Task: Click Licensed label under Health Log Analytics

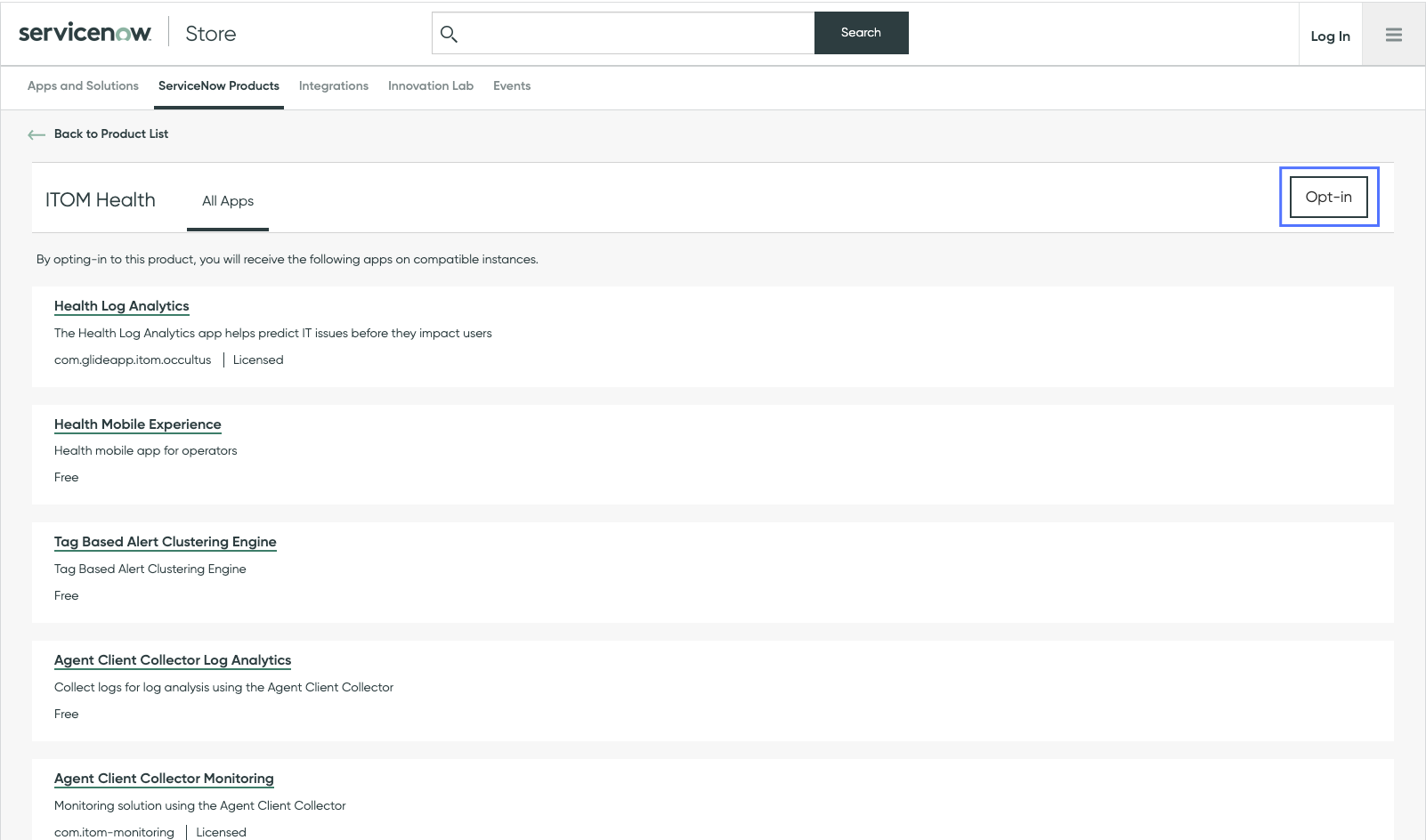Action: coord(258,360)
